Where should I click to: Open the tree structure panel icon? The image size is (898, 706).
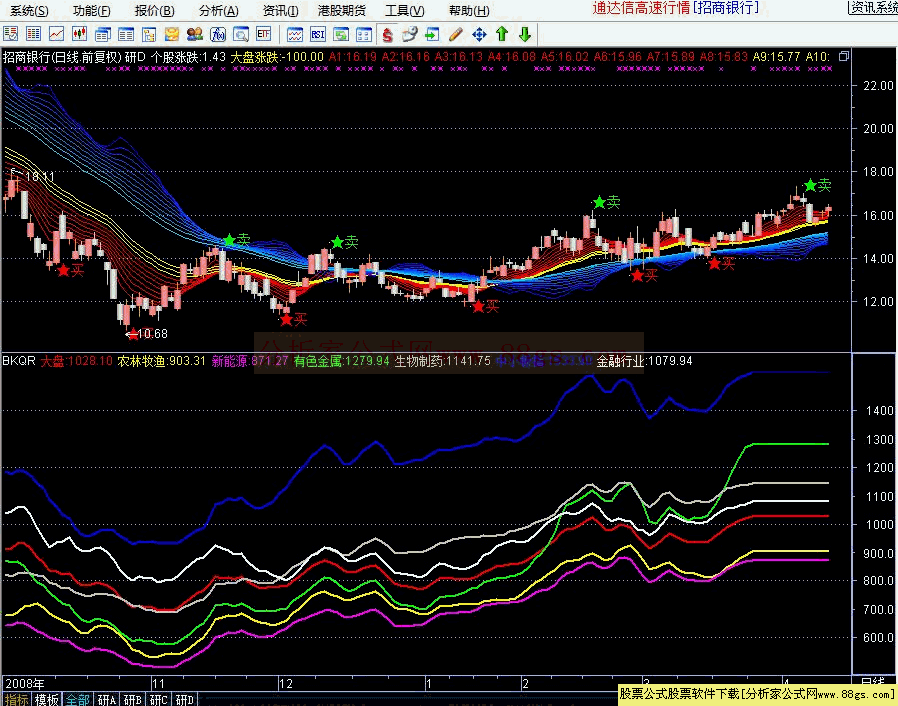pos(149,34)
